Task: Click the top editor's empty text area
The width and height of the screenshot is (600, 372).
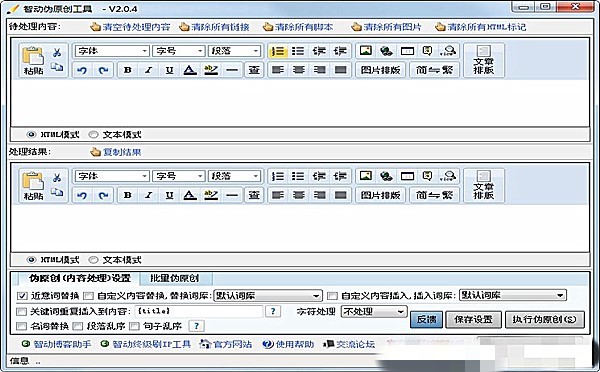Action: click(300, 103)
